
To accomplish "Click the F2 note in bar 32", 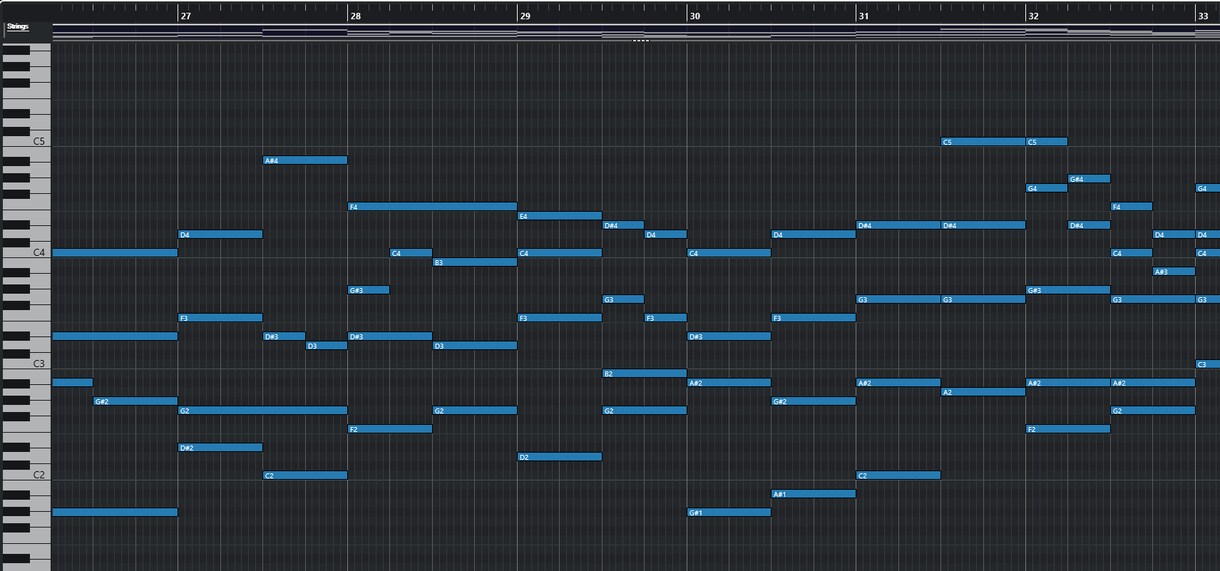I will pyautogui.click(x=1068, y=429).
